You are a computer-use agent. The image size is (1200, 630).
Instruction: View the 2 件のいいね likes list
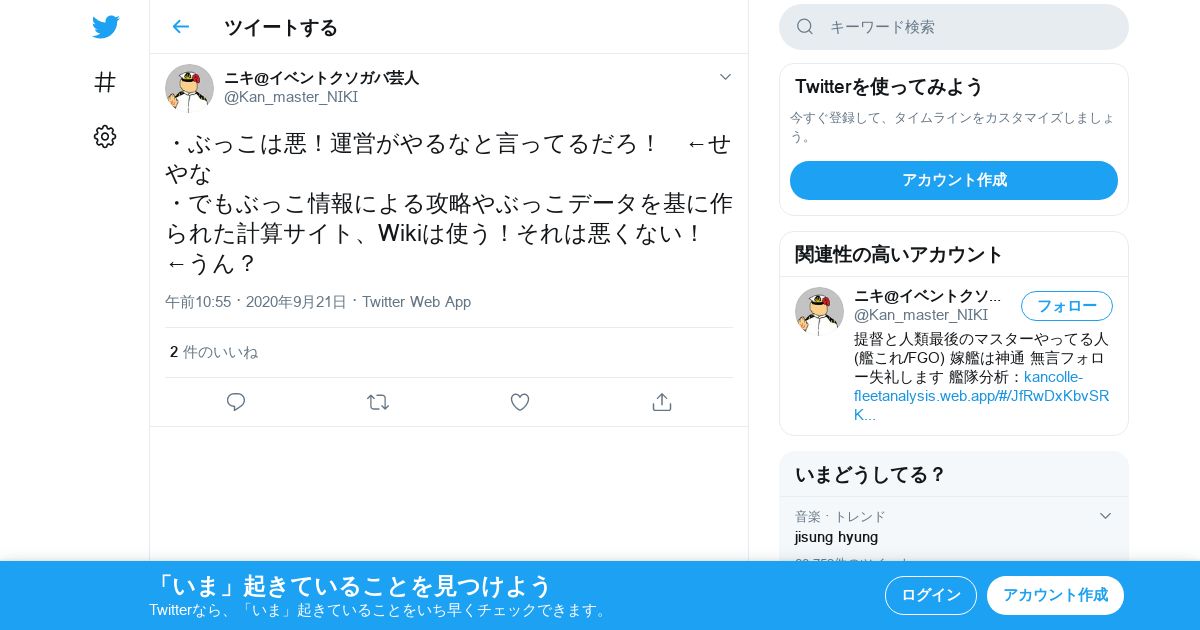pos(214,352)
